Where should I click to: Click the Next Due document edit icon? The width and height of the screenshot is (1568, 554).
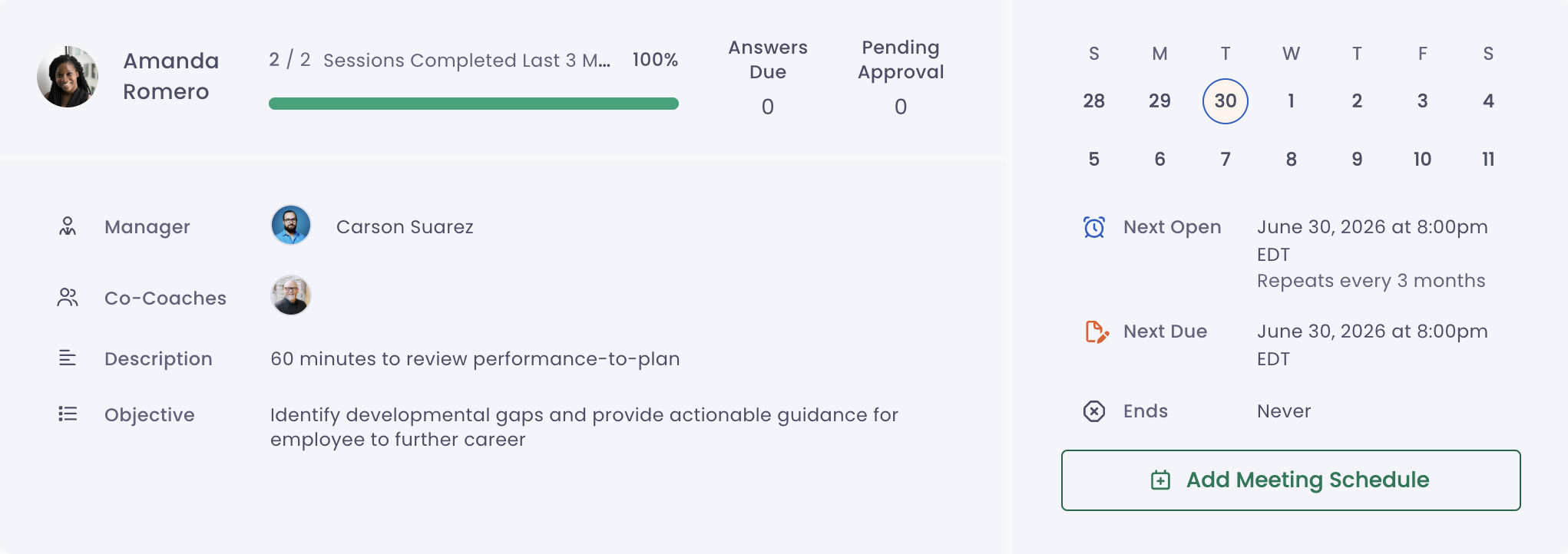tap(1097, 331)
